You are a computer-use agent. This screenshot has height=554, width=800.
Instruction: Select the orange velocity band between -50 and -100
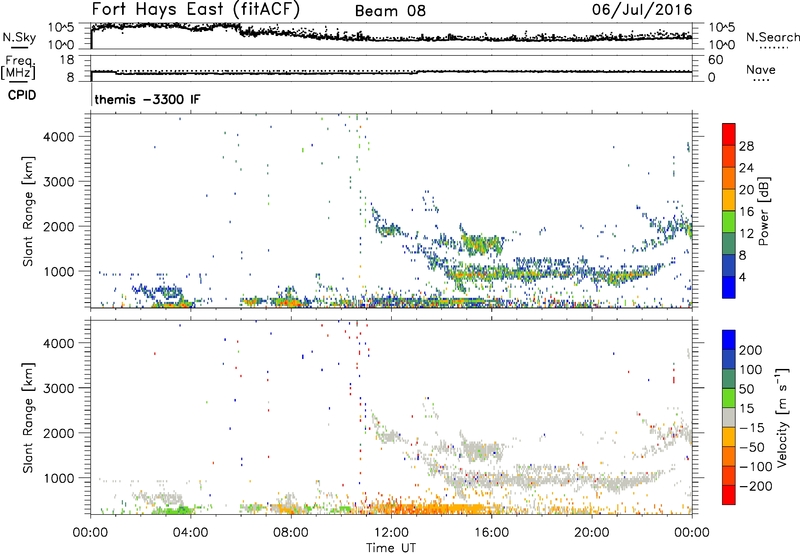729,456
